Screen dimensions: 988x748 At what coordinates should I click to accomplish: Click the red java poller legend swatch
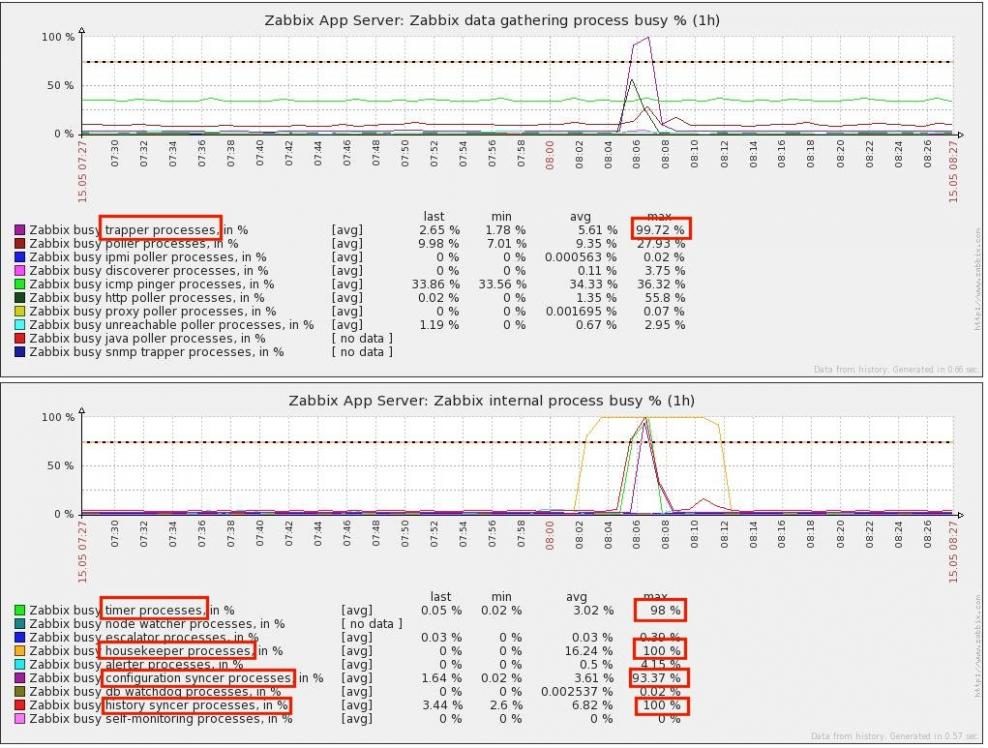(20, 338)
